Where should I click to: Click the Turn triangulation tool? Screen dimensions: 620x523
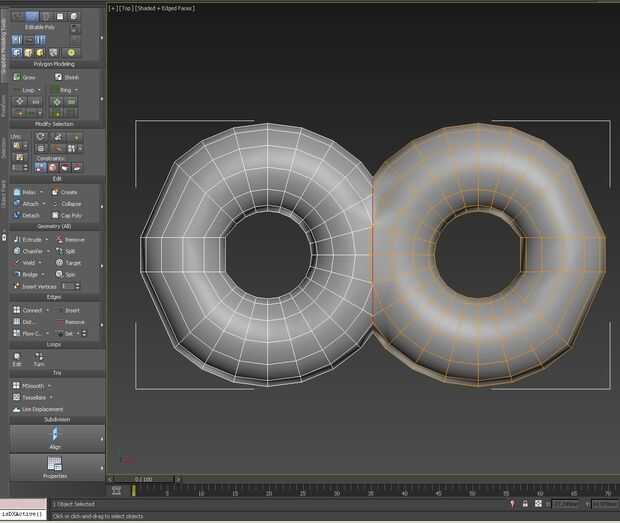click(39, 359)
